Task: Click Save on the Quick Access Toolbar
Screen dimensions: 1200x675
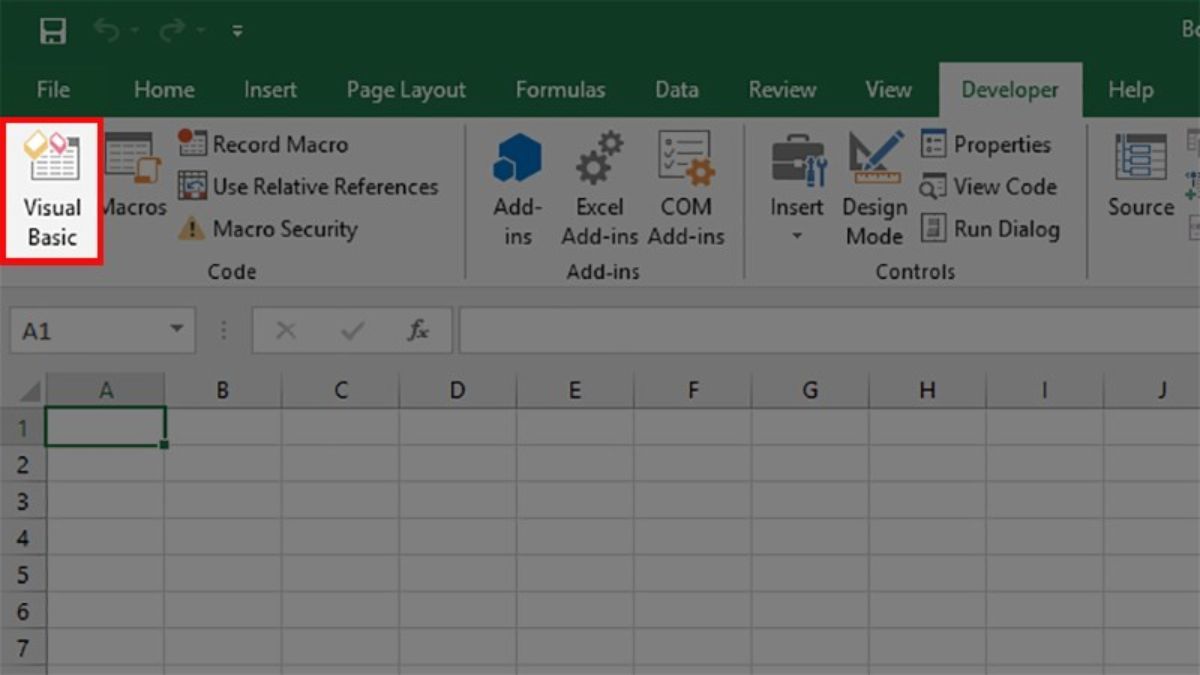Action: (x=52, y=30)
